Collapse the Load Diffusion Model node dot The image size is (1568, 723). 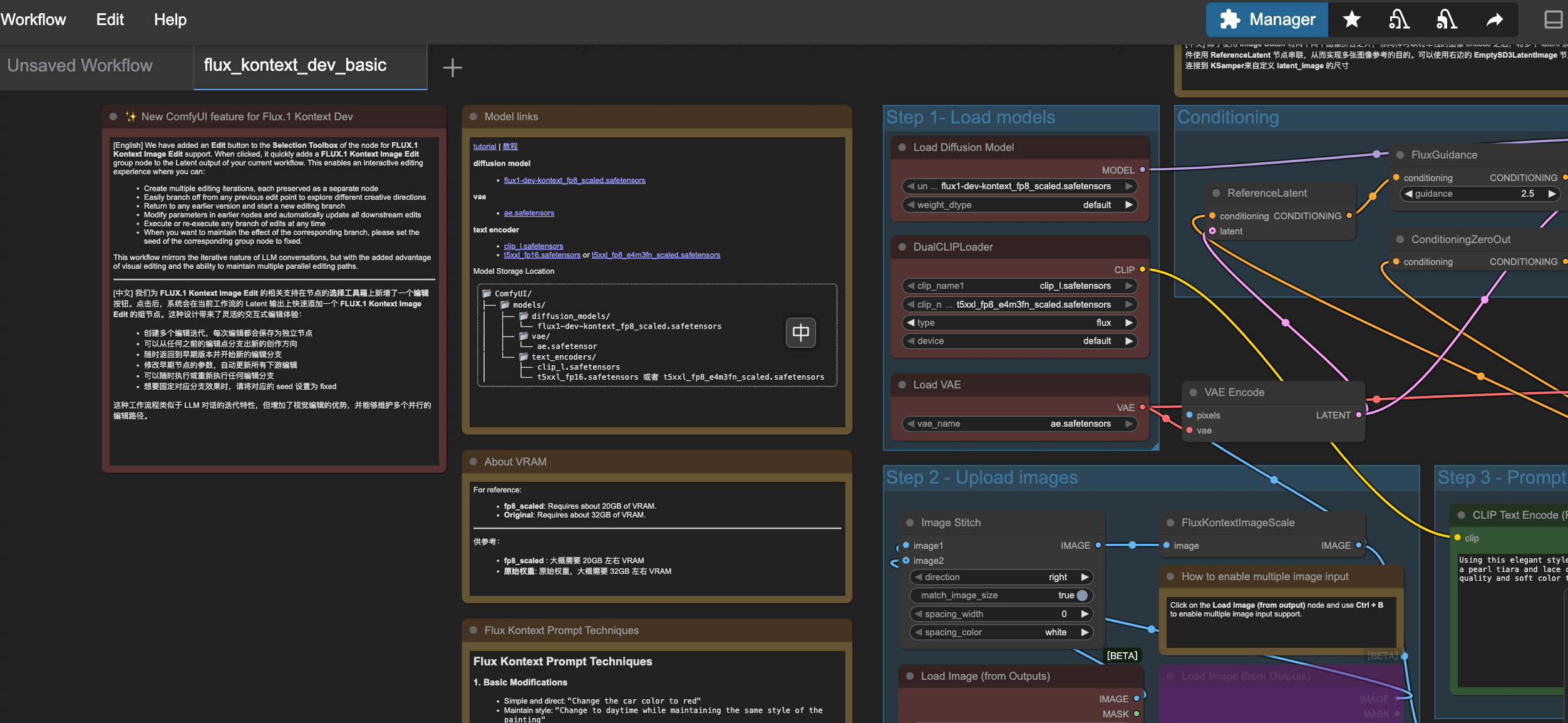pos(902,147)
